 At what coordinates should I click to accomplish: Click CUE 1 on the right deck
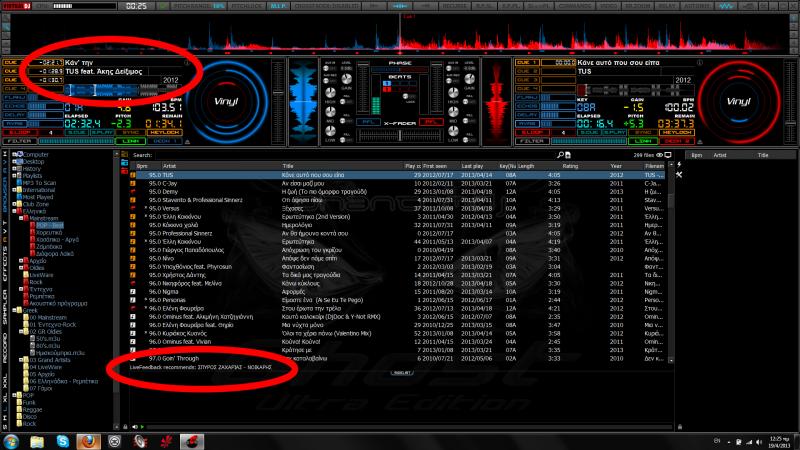527,63
